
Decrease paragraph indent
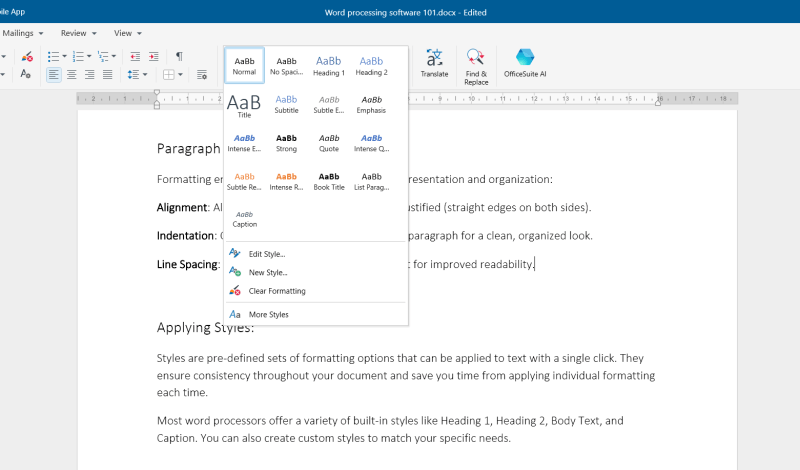point(133,56)
